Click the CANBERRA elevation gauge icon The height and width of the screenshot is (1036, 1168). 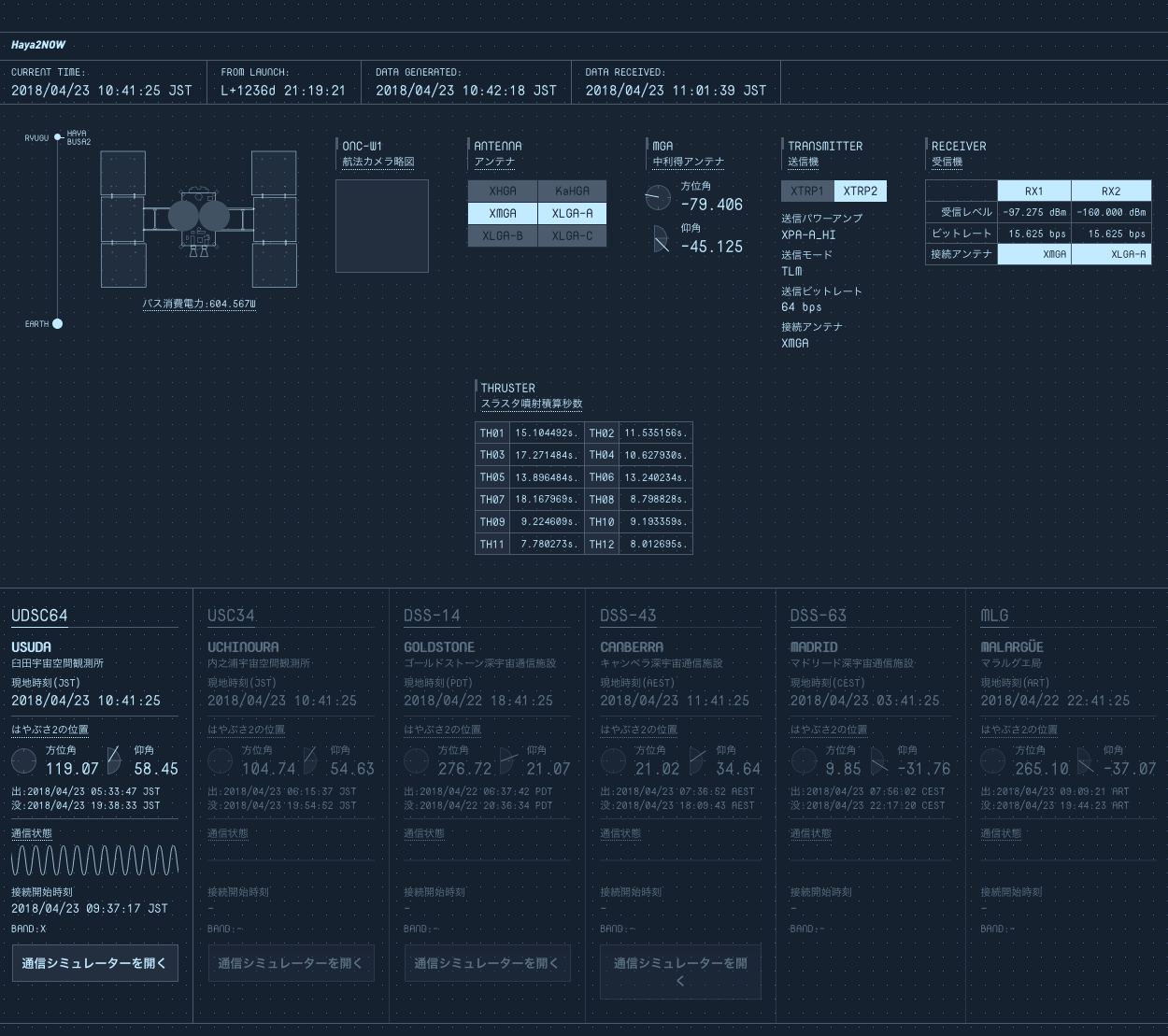click(x=697, y=760)
